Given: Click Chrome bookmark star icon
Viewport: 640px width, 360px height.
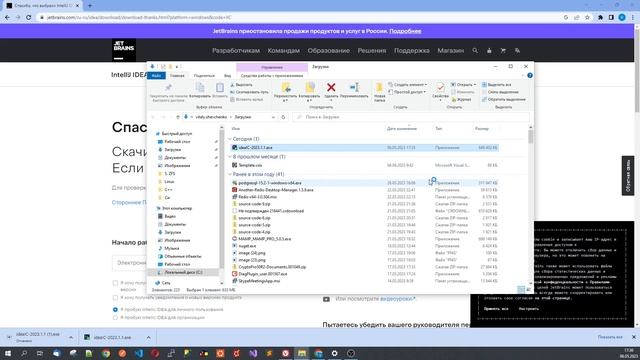Looking at the screenshot, I should tap(587, 18).
